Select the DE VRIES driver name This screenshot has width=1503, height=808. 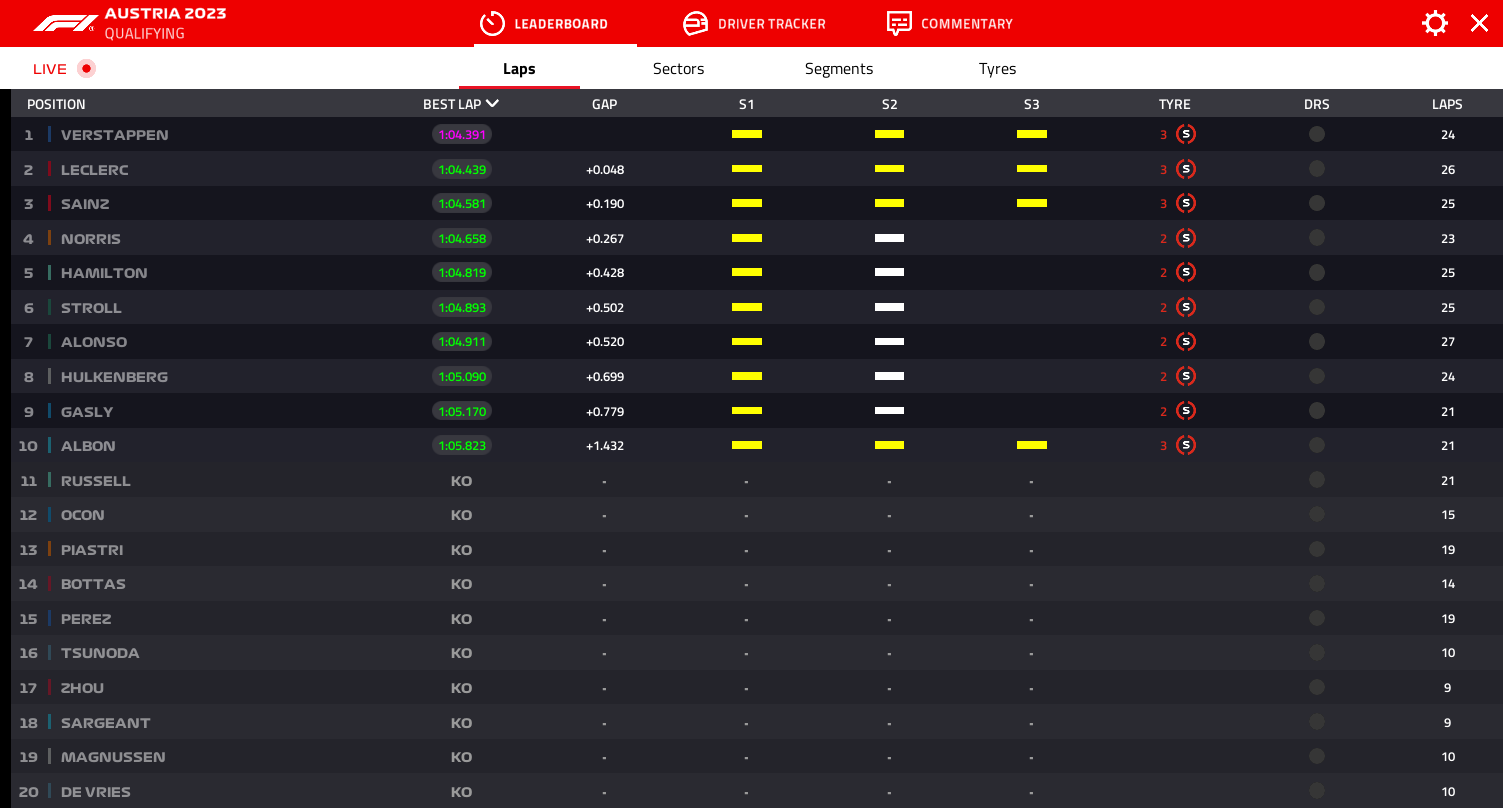pos(96,791)
